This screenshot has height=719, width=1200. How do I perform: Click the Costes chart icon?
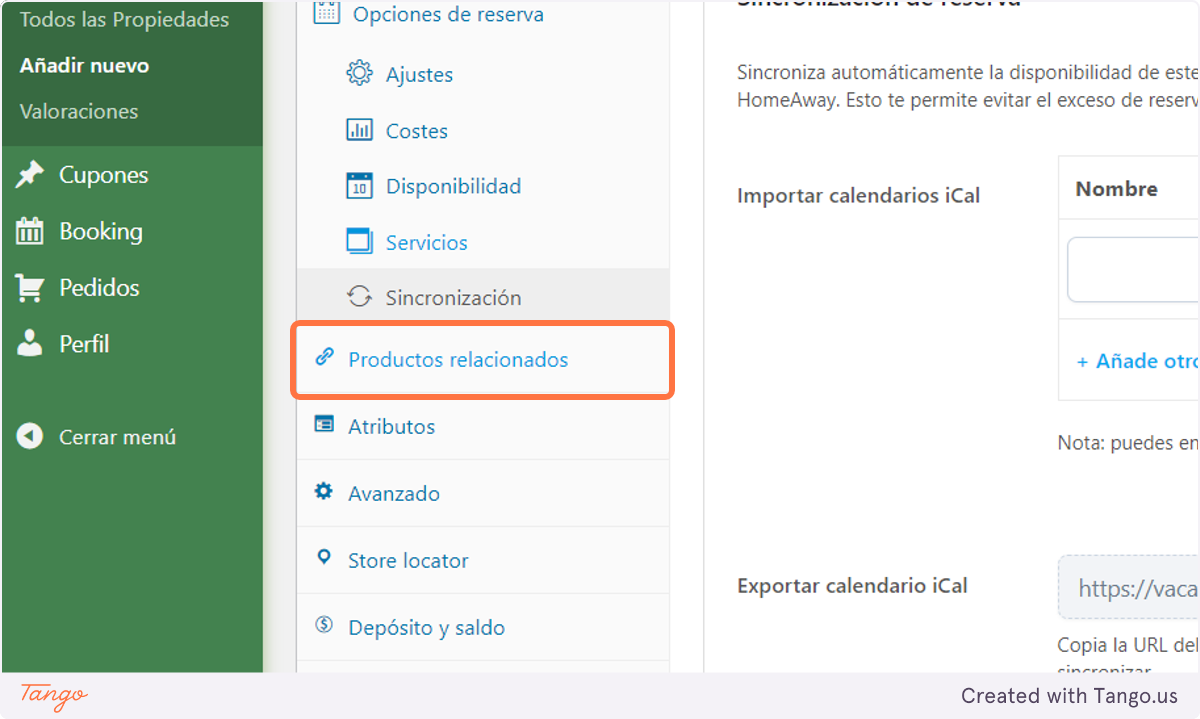pos(359,130)
